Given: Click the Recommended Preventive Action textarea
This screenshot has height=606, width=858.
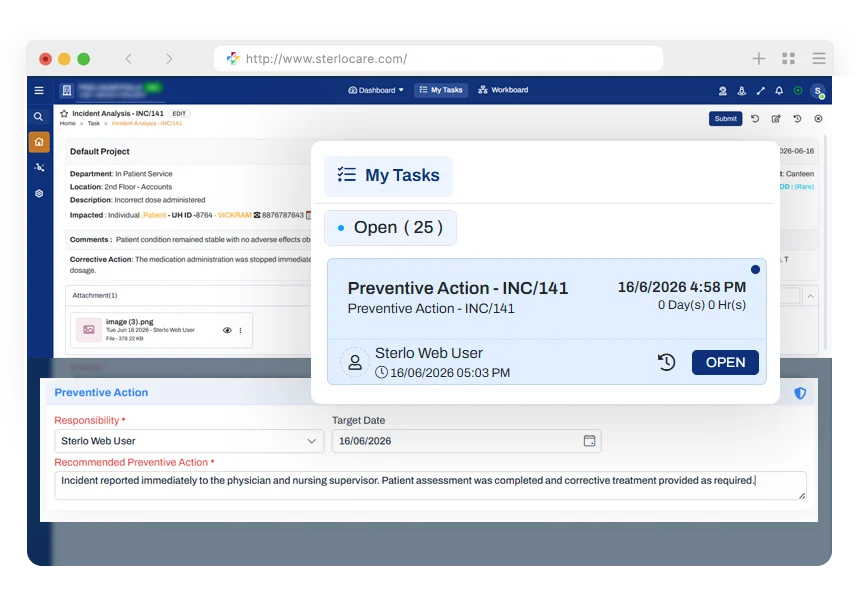Looking at the screenshot, I should (430, 485).
